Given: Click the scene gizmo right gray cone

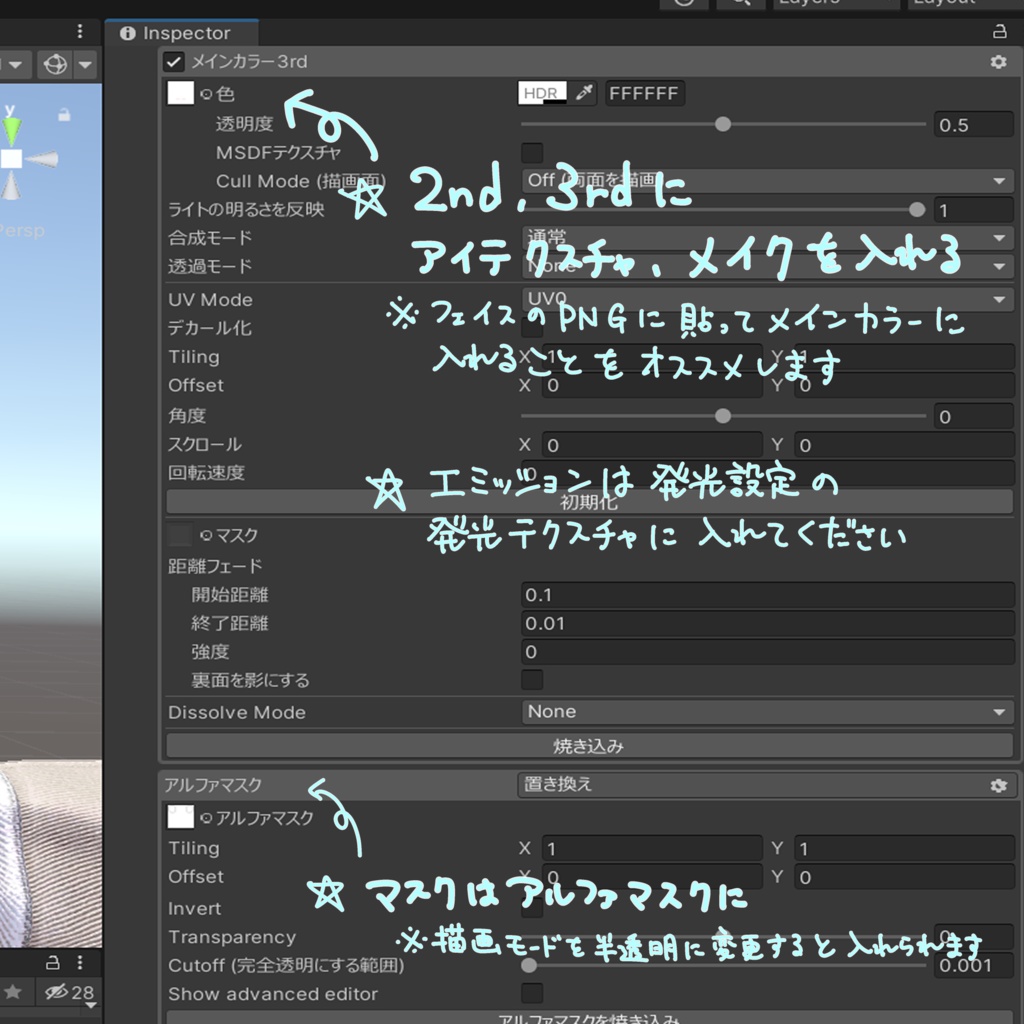Looking at the screenshot, I should click(42, 159).
